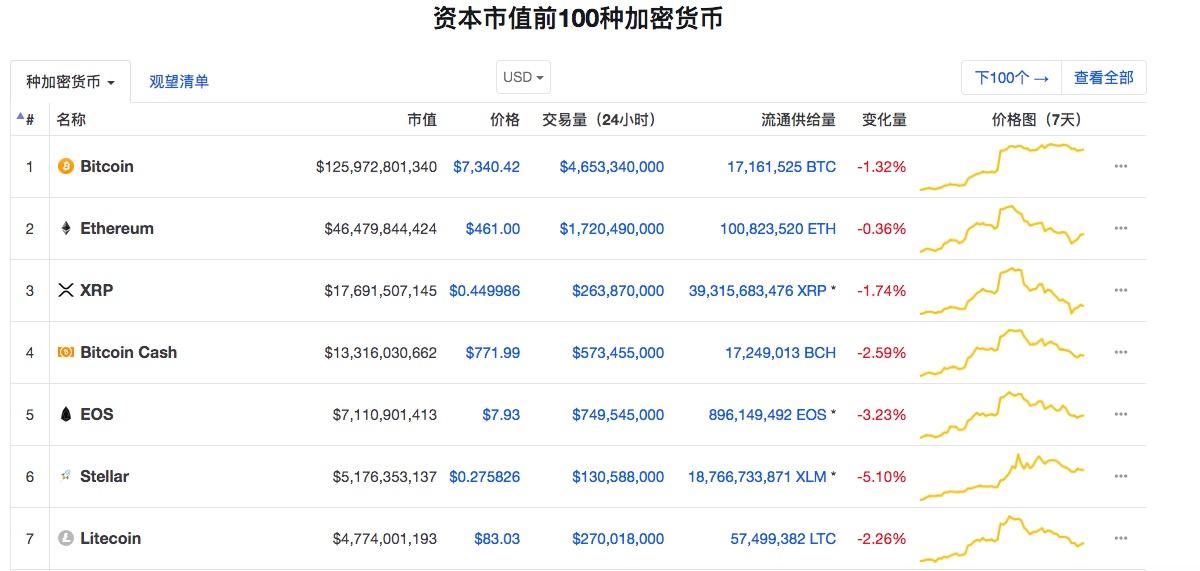1200x571 pixels.
Task: Click the Stellar rocket logo icon
Action: click(66, 477)
